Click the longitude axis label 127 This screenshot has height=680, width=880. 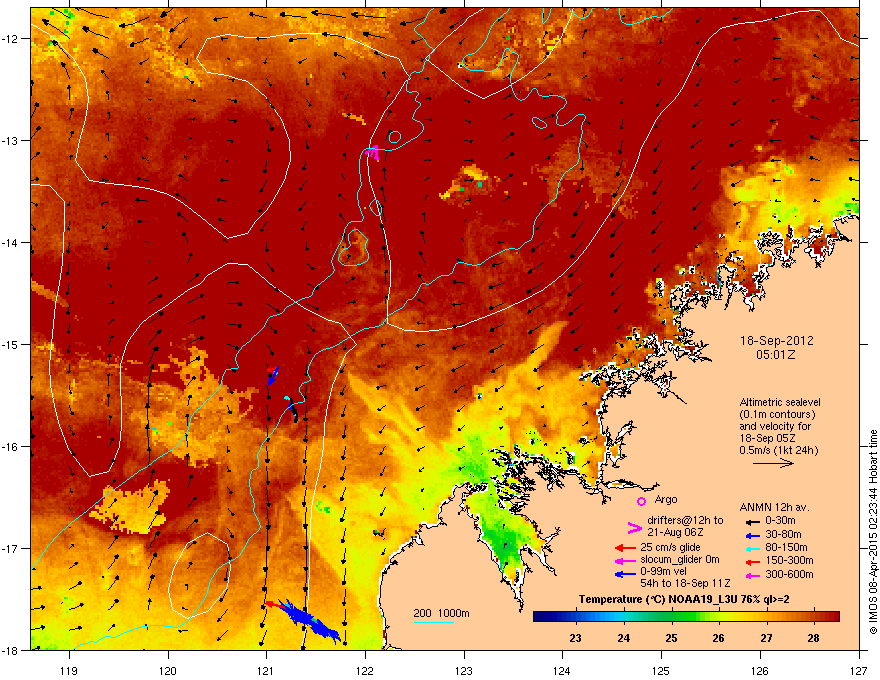858,671
